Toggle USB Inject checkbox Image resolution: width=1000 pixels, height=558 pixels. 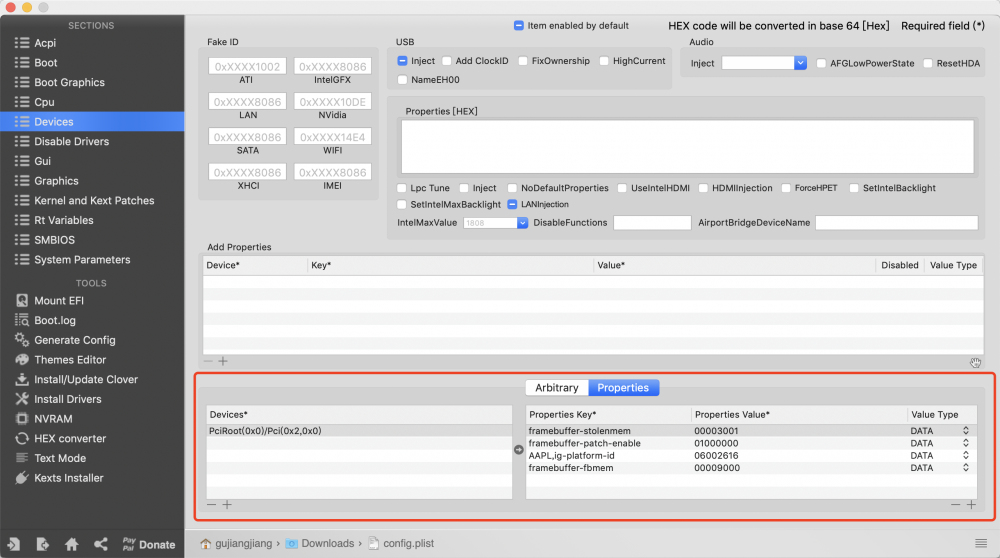click(402, 61)
